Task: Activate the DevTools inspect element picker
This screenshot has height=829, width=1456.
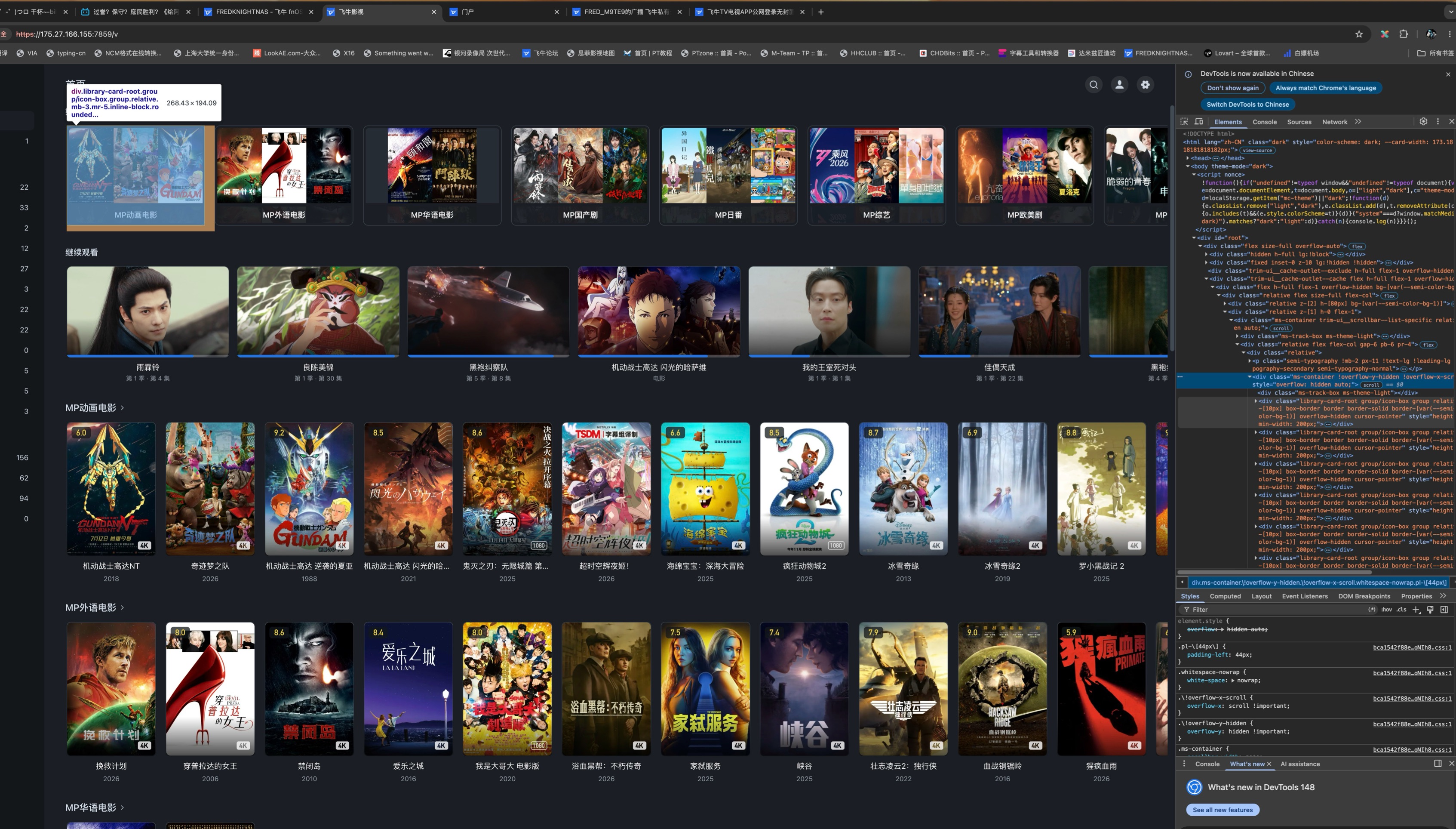Action: [1184, 122]
